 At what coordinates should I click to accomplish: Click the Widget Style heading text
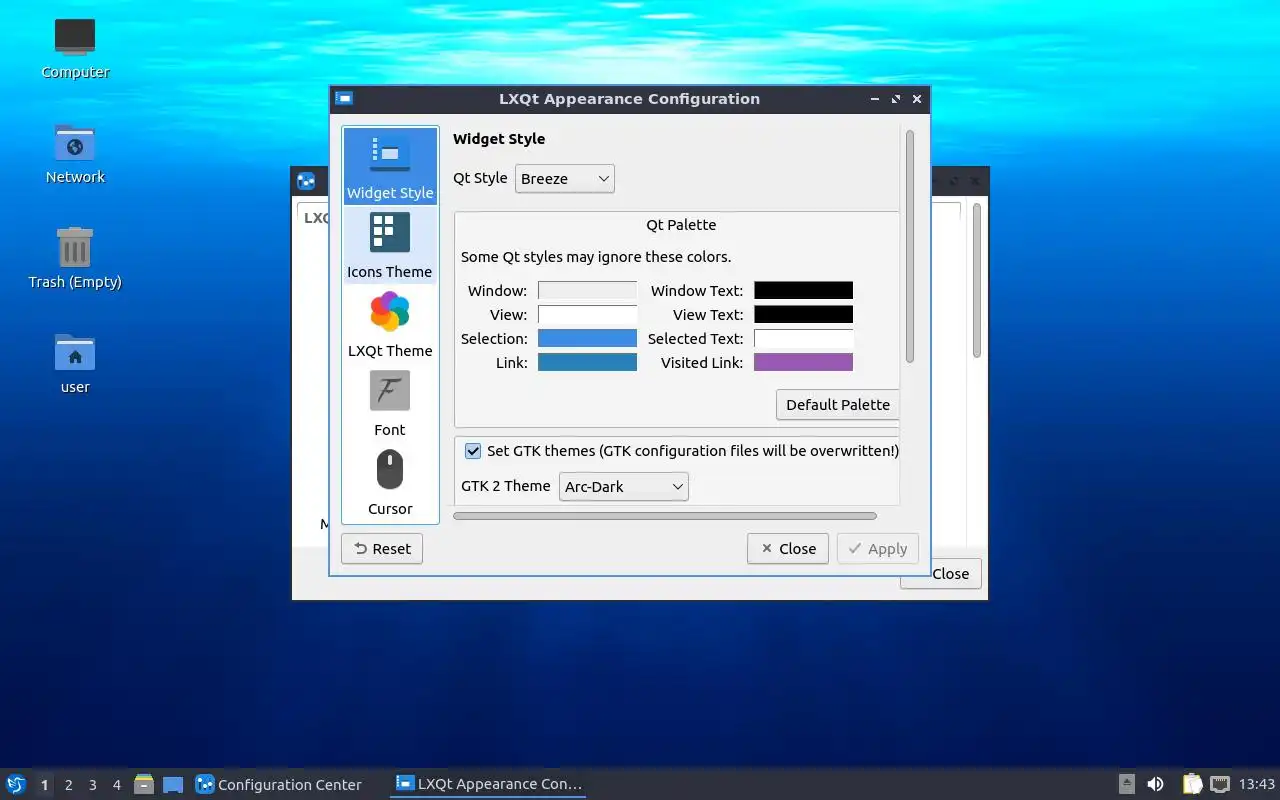tap(499, 139)
